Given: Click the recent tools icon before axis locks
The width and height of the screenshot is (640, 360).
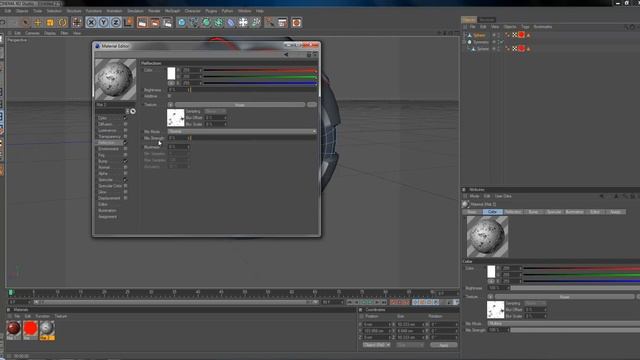Looking at the screenshot, I should tap(77, 22).
